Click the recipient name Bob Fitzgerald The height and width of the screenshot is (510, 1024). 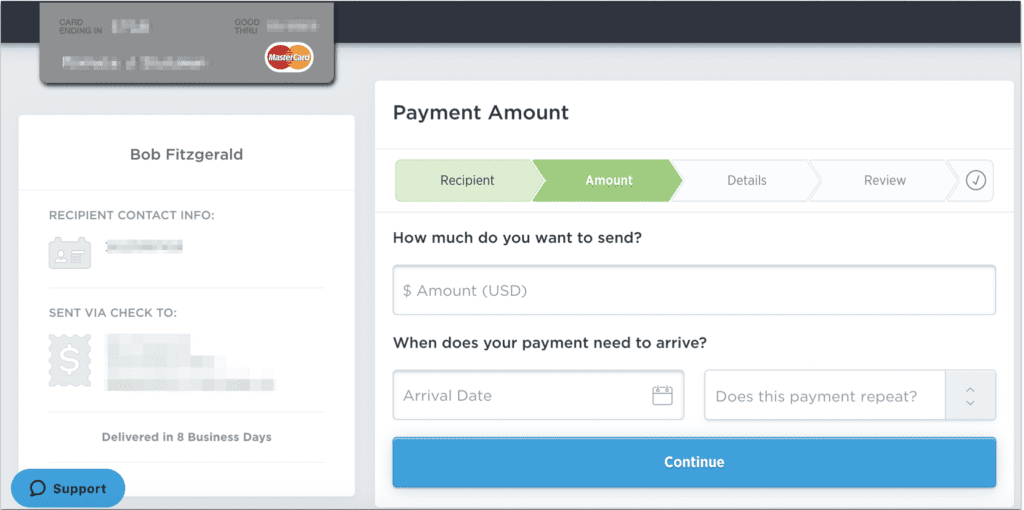[187, 155]
